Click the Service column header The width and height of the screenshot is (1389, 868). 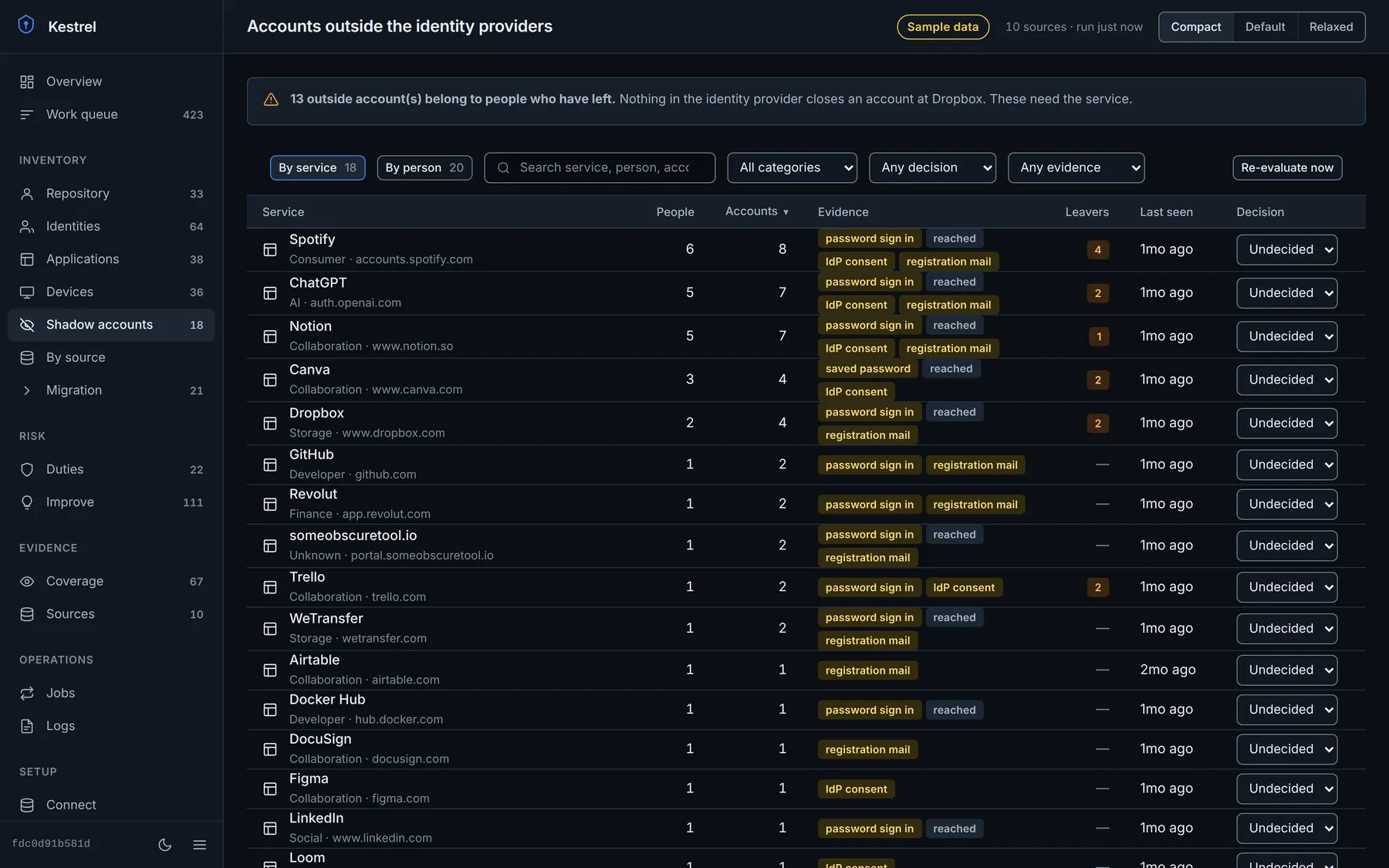pos(283,212)
